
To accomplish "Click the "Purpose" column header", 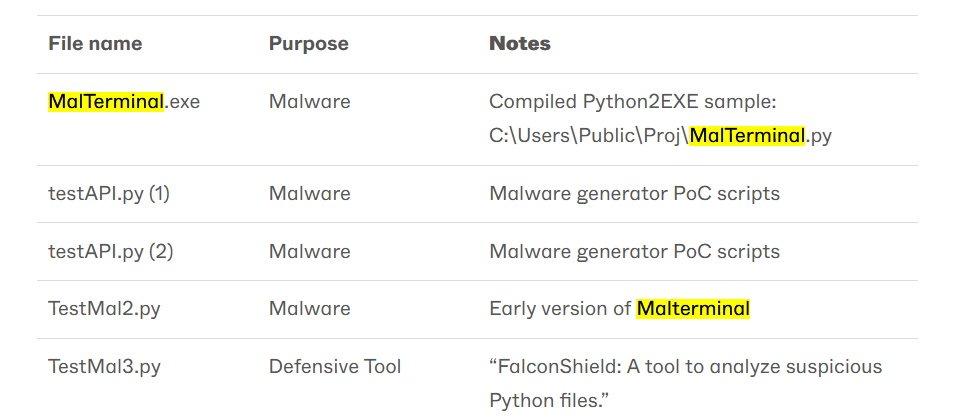I will (308, 44).
